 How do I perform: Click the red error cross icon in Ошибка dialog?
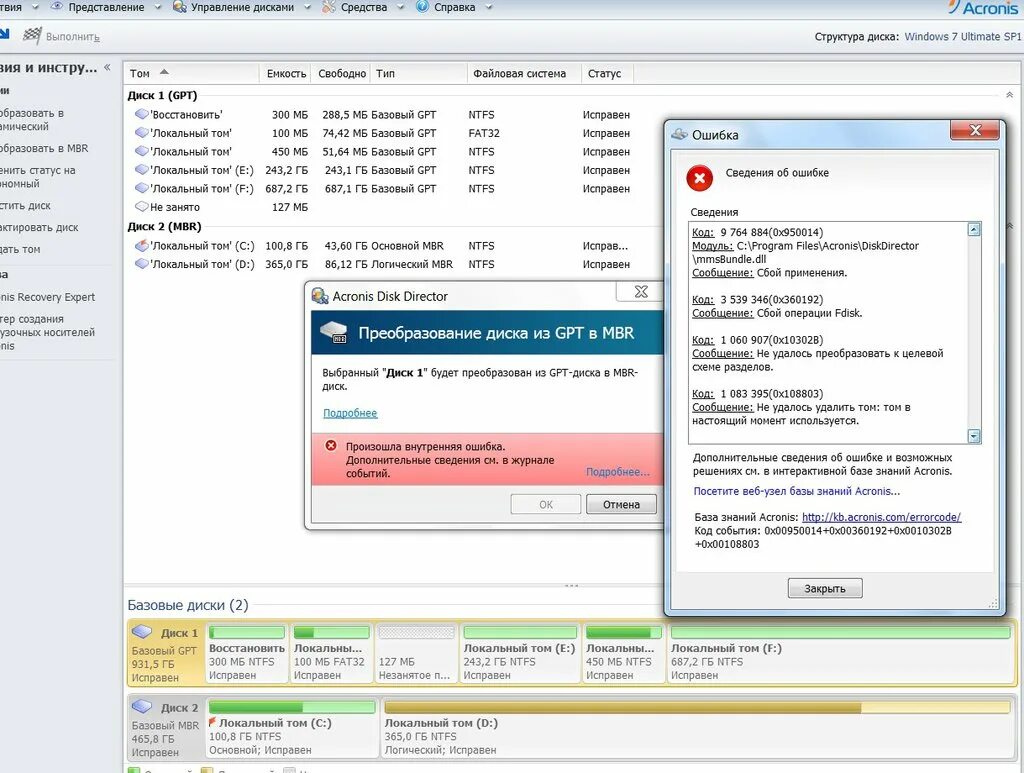[699, 178]
